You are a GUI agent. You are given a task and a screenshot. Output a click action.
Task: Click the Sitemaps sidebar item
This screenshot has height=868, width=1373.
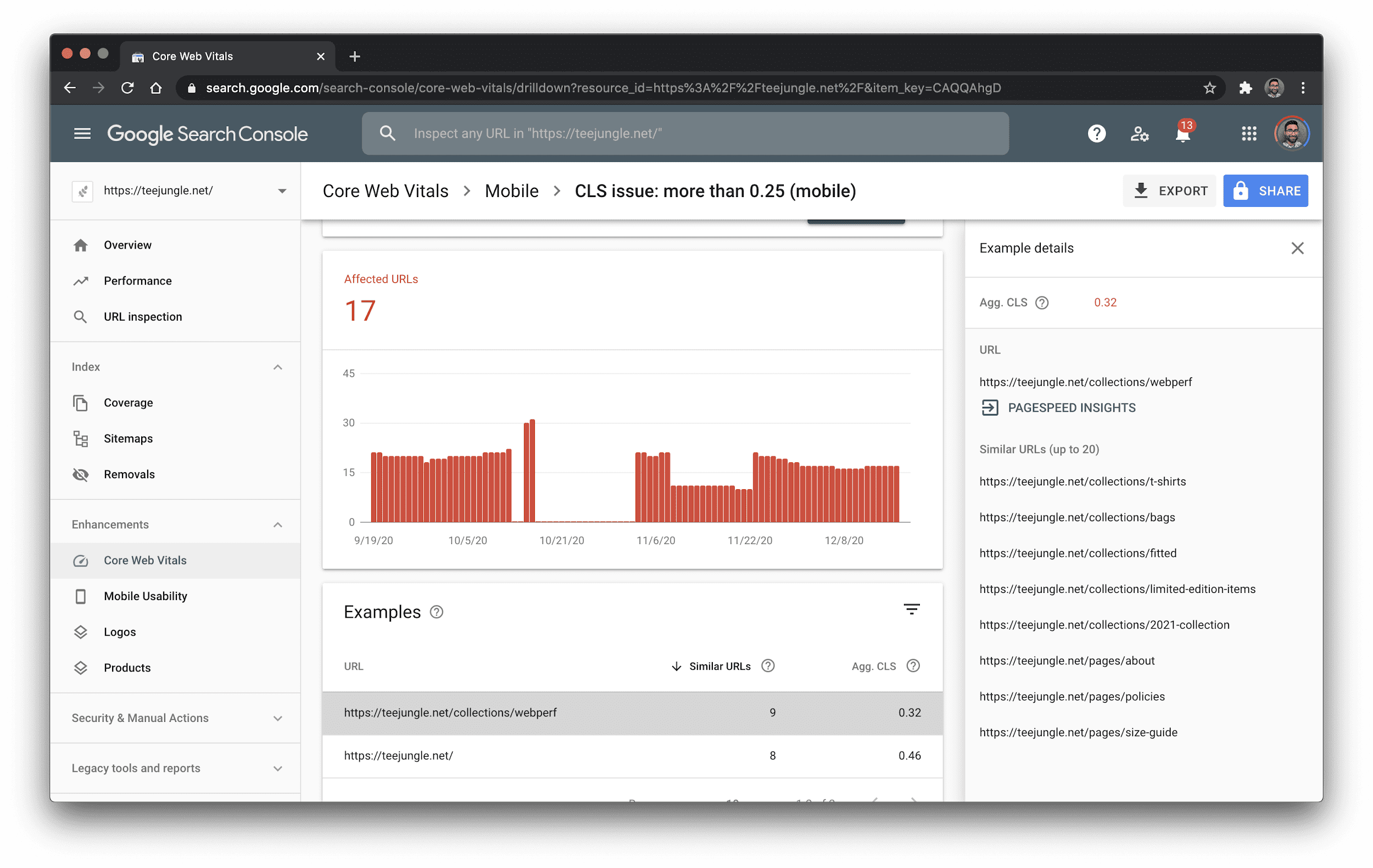(x=128, y=438)
